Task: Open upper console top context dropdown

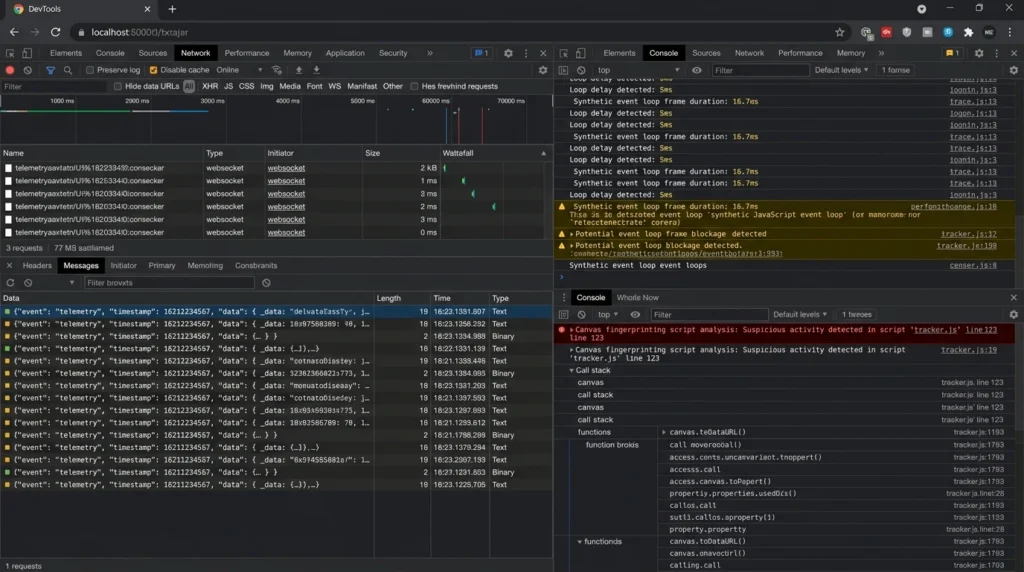Action: [x=638, y=70]
